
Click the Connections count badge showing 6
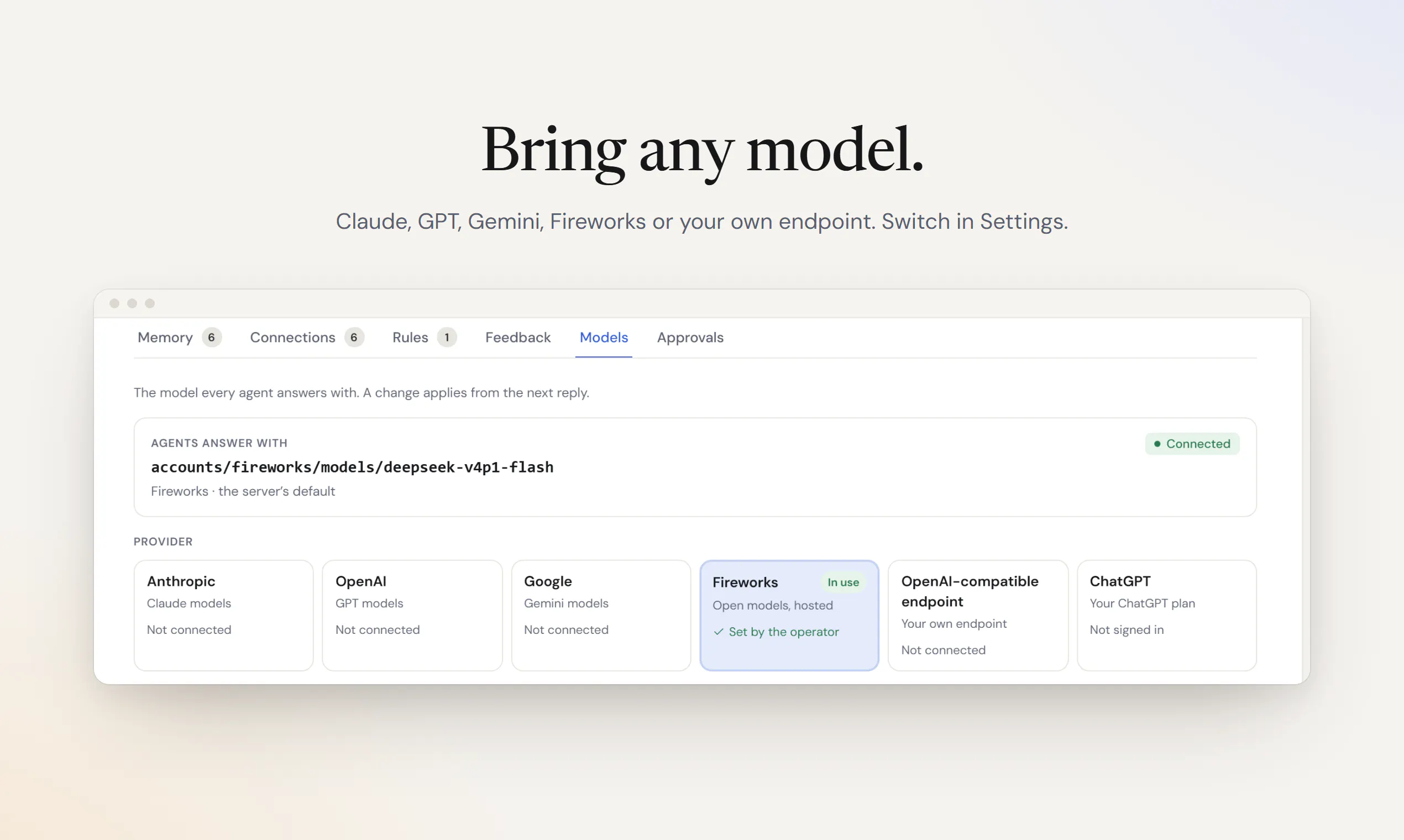[x=354, y=337]
